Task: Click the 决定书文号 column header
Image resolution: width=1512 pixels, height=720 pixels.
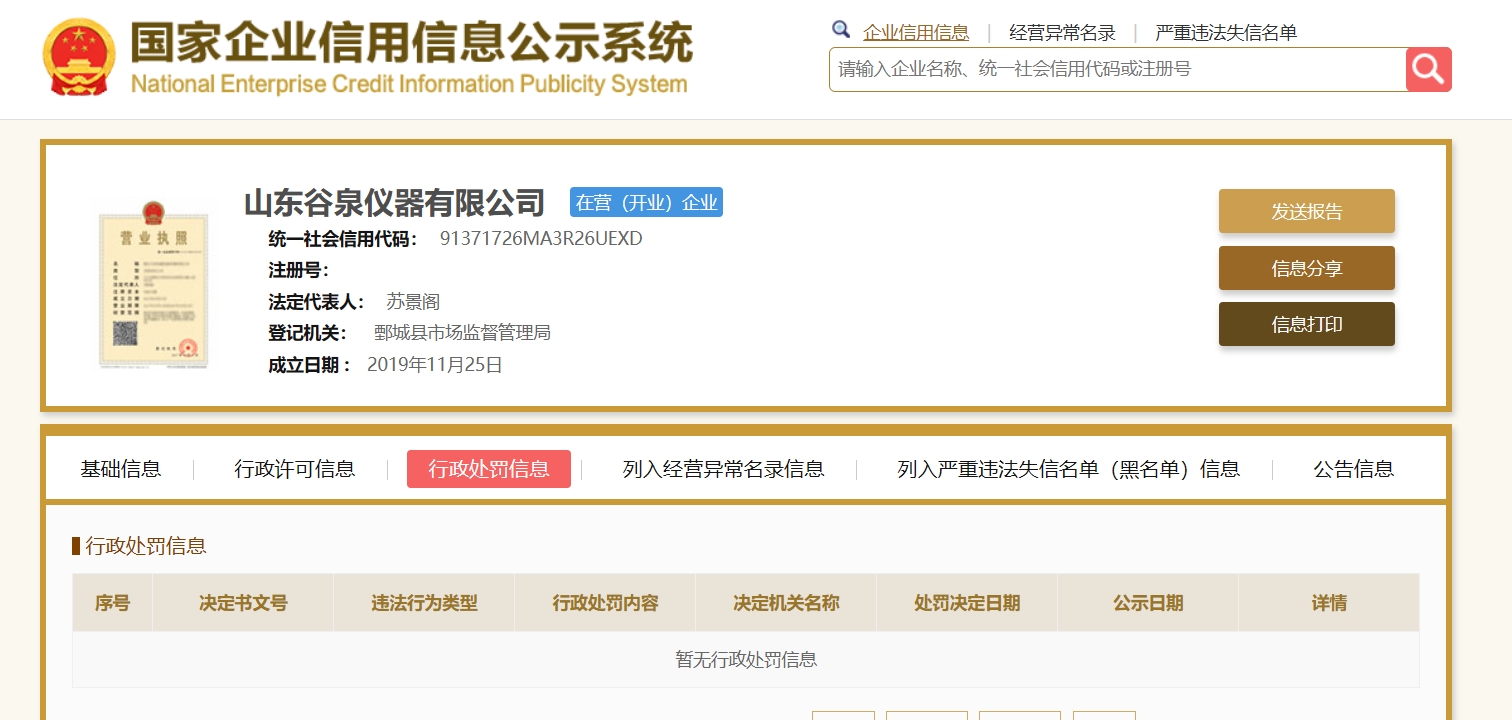Action: pyautogui.click(x=243, y=603)
